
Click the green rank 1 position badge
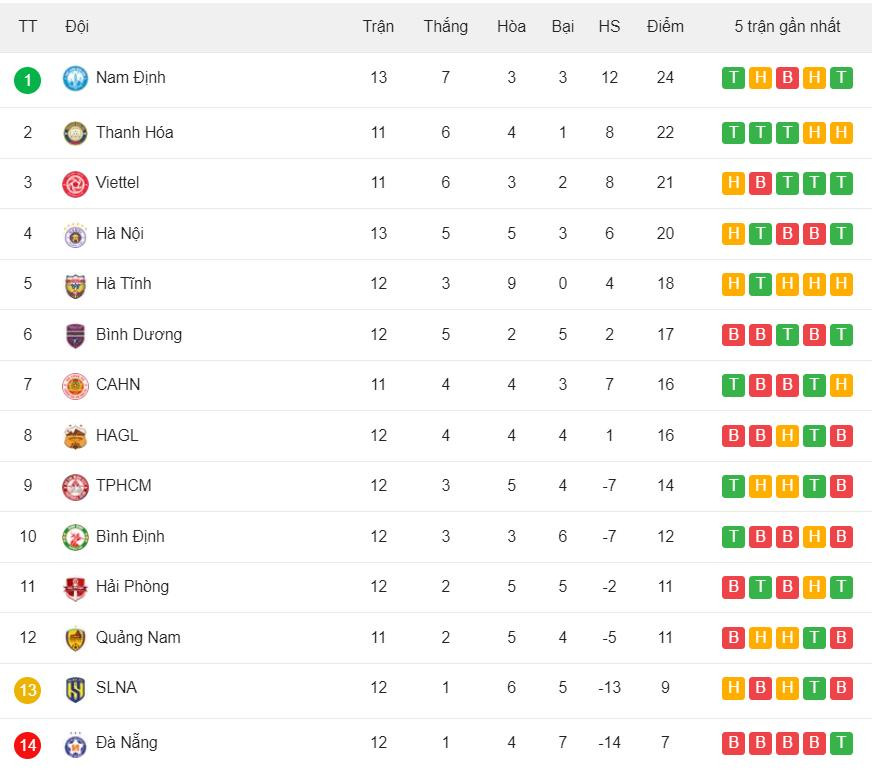(28, 79)
